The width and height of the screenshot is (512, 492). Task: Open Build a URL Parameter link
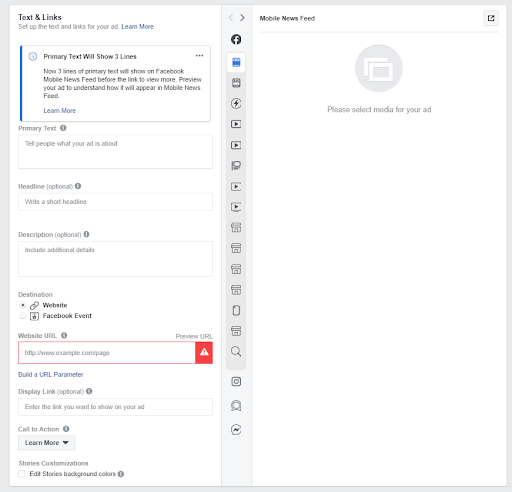(51, 374)
